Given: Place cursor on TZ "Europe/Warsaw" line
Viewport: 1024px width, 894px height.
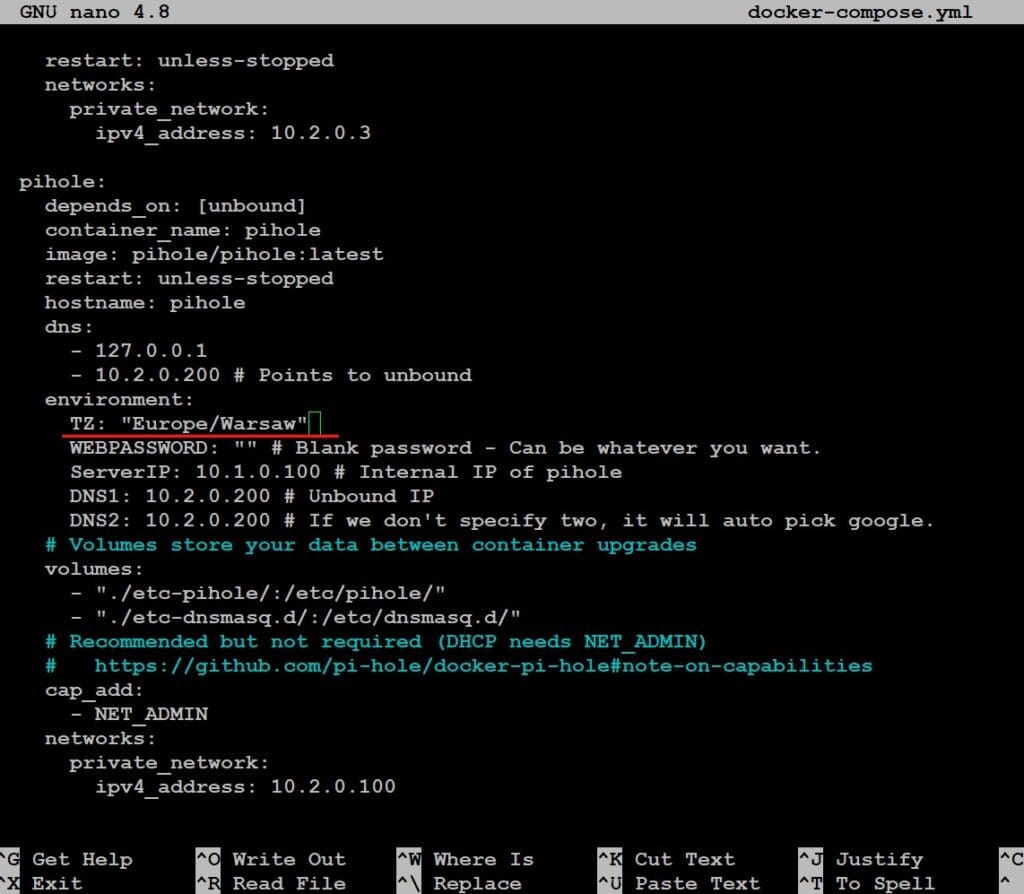Looking at the screenshot, I should tap(189, 424).
